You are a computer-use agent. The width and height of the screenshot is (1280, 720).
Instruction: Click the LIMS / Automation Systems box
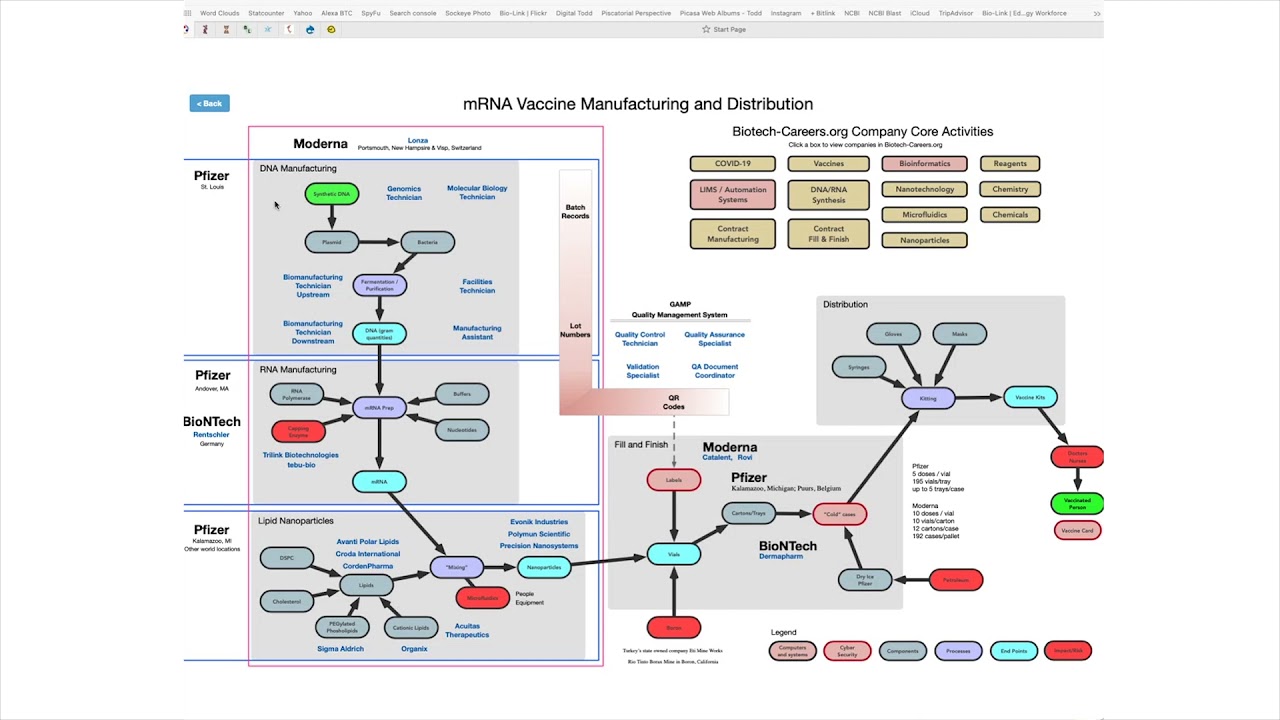pyautogui.click(x=732, y=195)
